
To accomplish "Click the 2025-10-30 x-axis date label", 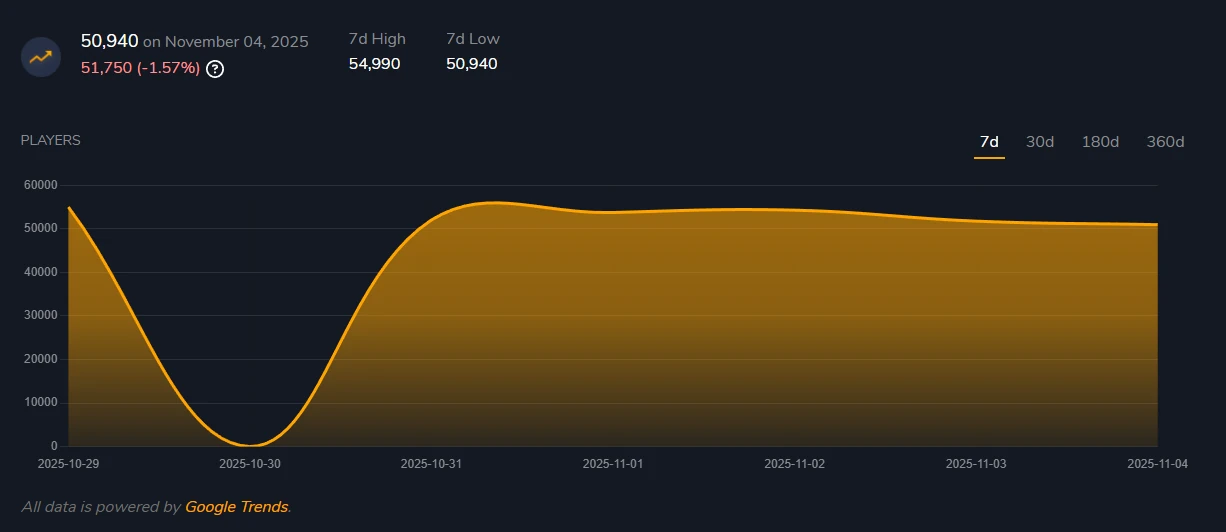I will click(x=249, y=464).
